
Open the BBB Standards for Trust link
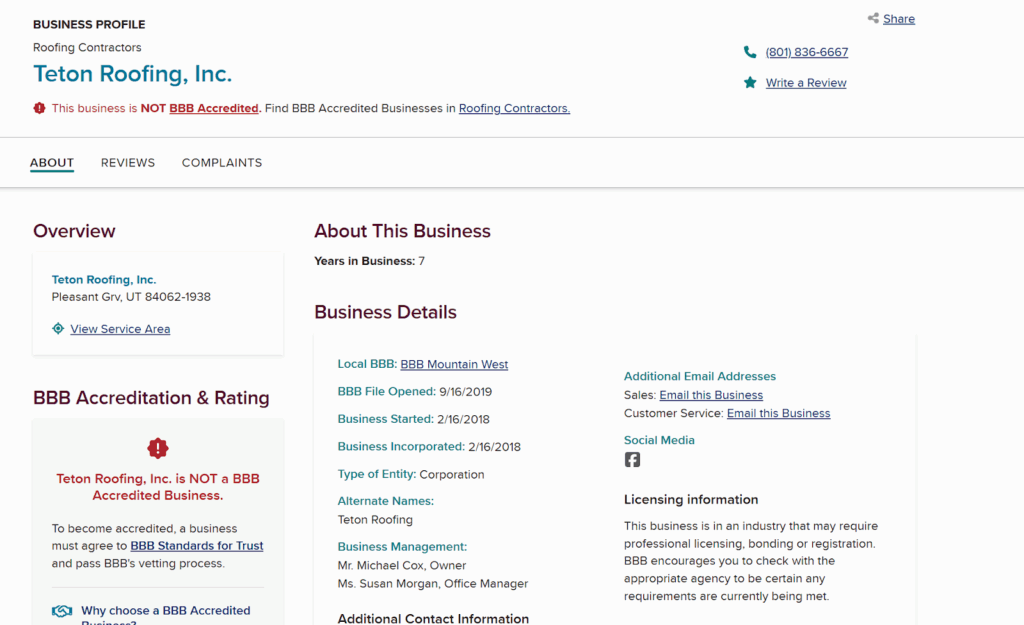[197, 546]
